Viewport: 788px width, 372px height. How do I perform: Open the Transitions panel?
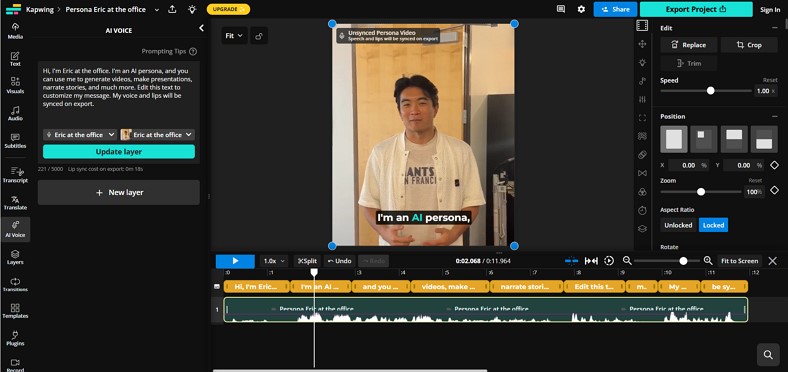pyautogui.click(x=15, y=285)
